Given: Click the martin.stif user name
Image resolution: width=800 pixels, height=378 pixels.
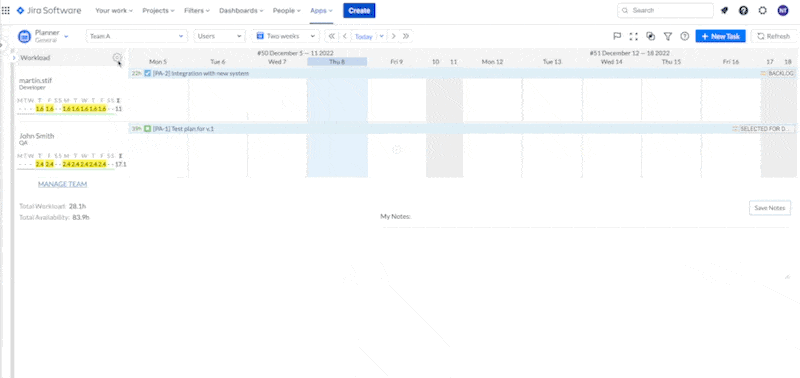Looking at the screenshot, I should (36, 81).
